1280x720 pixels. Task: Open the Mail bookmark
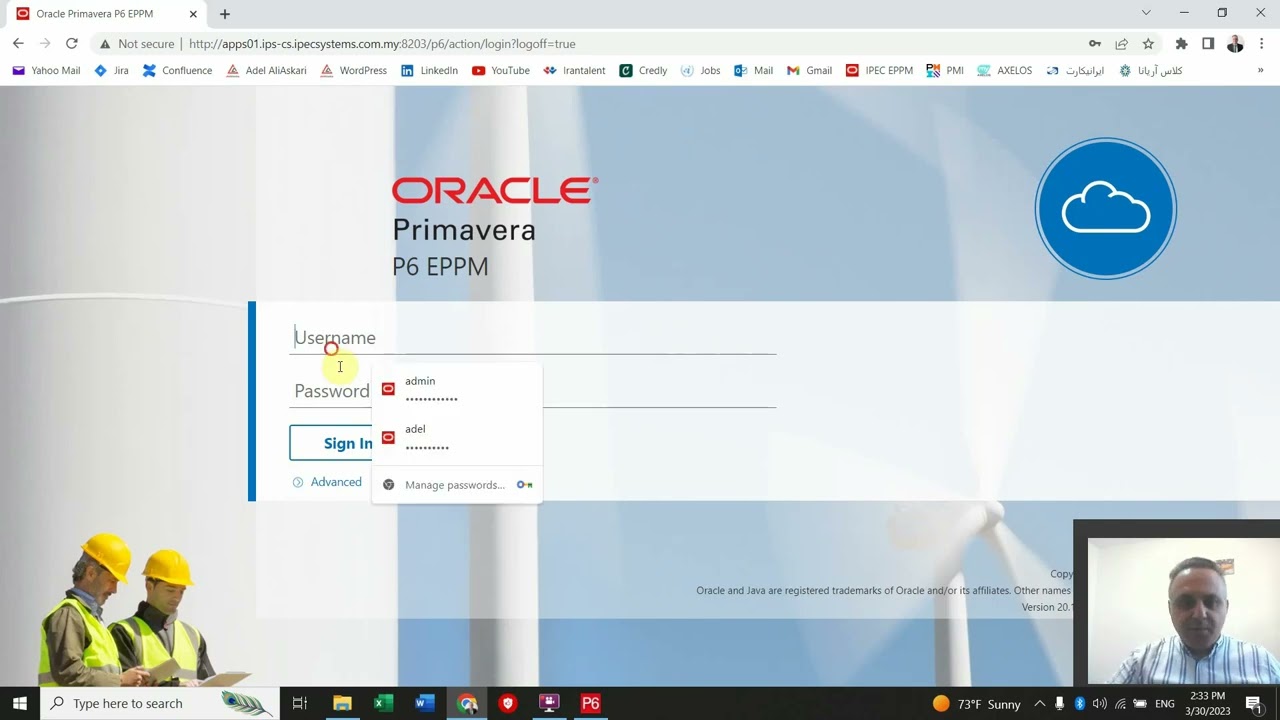[x=753, y=71]
